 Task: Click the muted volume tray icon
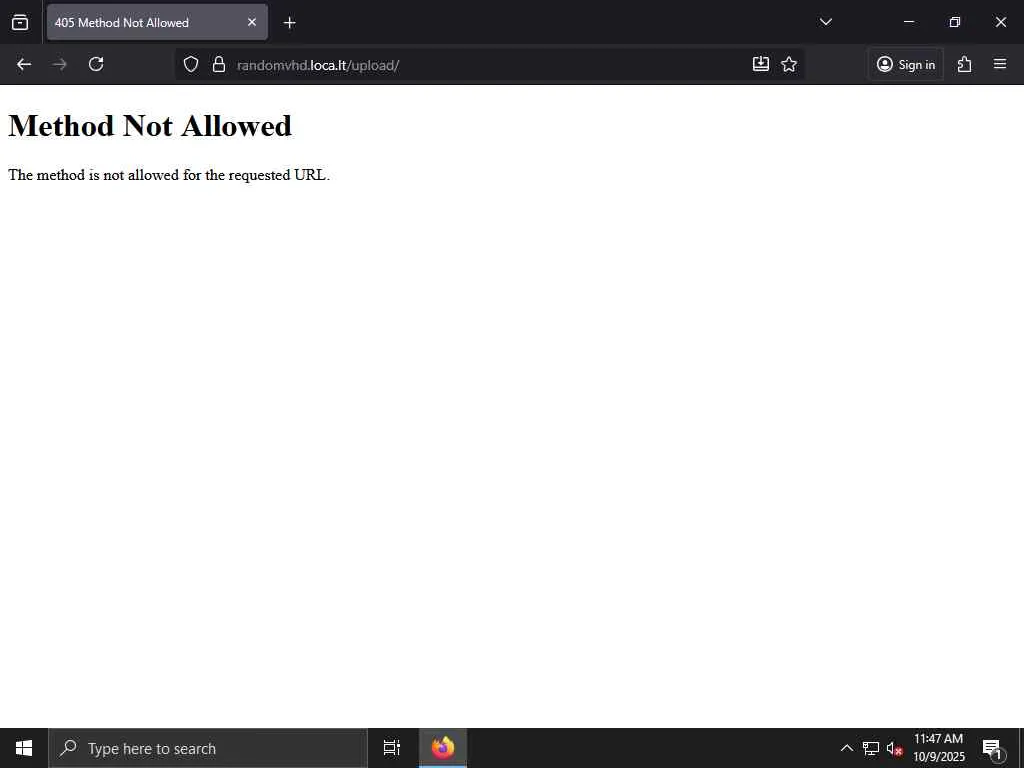point(894,748)
